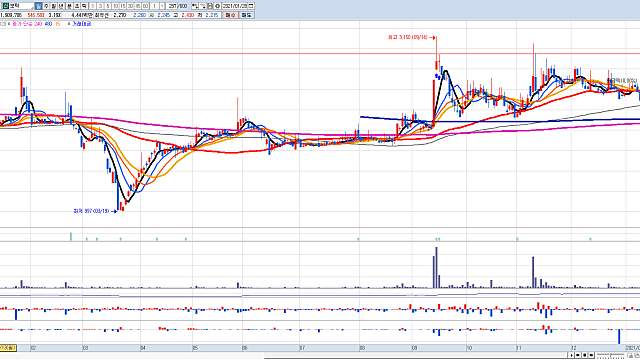Open the chart settings gear icon
This screenshot has height=360, width=640.
pyautogui.click(x=218, y=6)
